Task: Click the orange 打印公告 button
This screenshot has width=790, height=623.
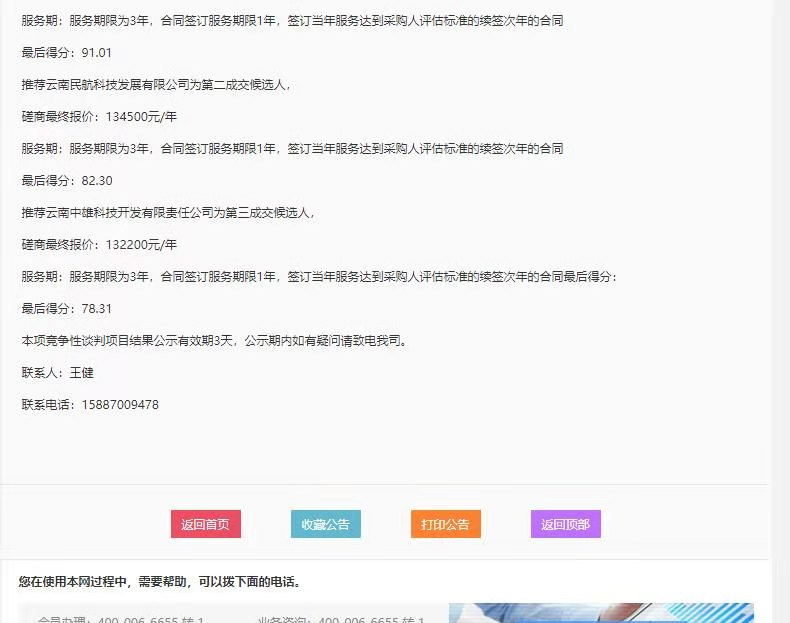Action: [445, 524]
